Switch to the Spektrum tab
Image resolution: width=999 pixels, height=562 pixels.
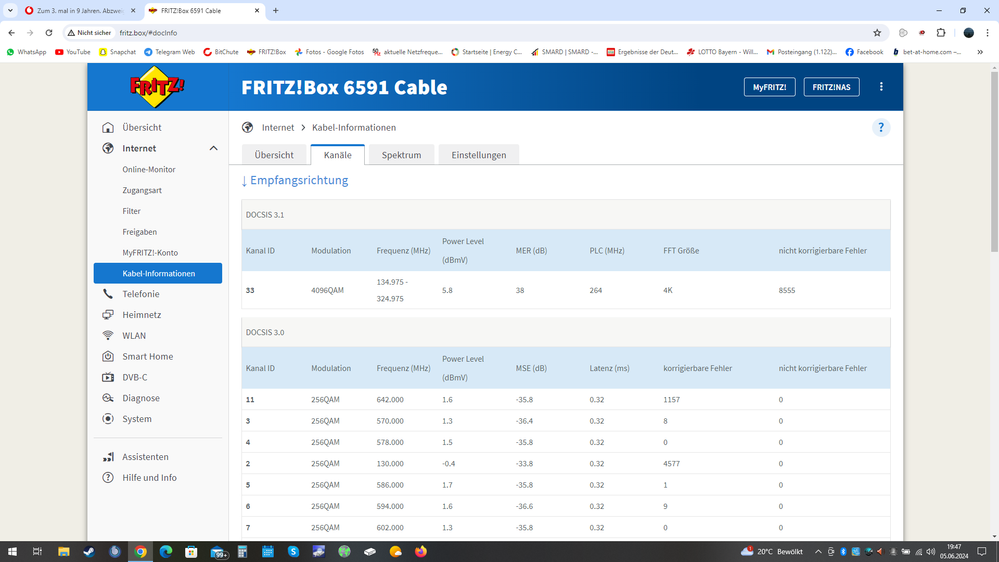[401, 155]
